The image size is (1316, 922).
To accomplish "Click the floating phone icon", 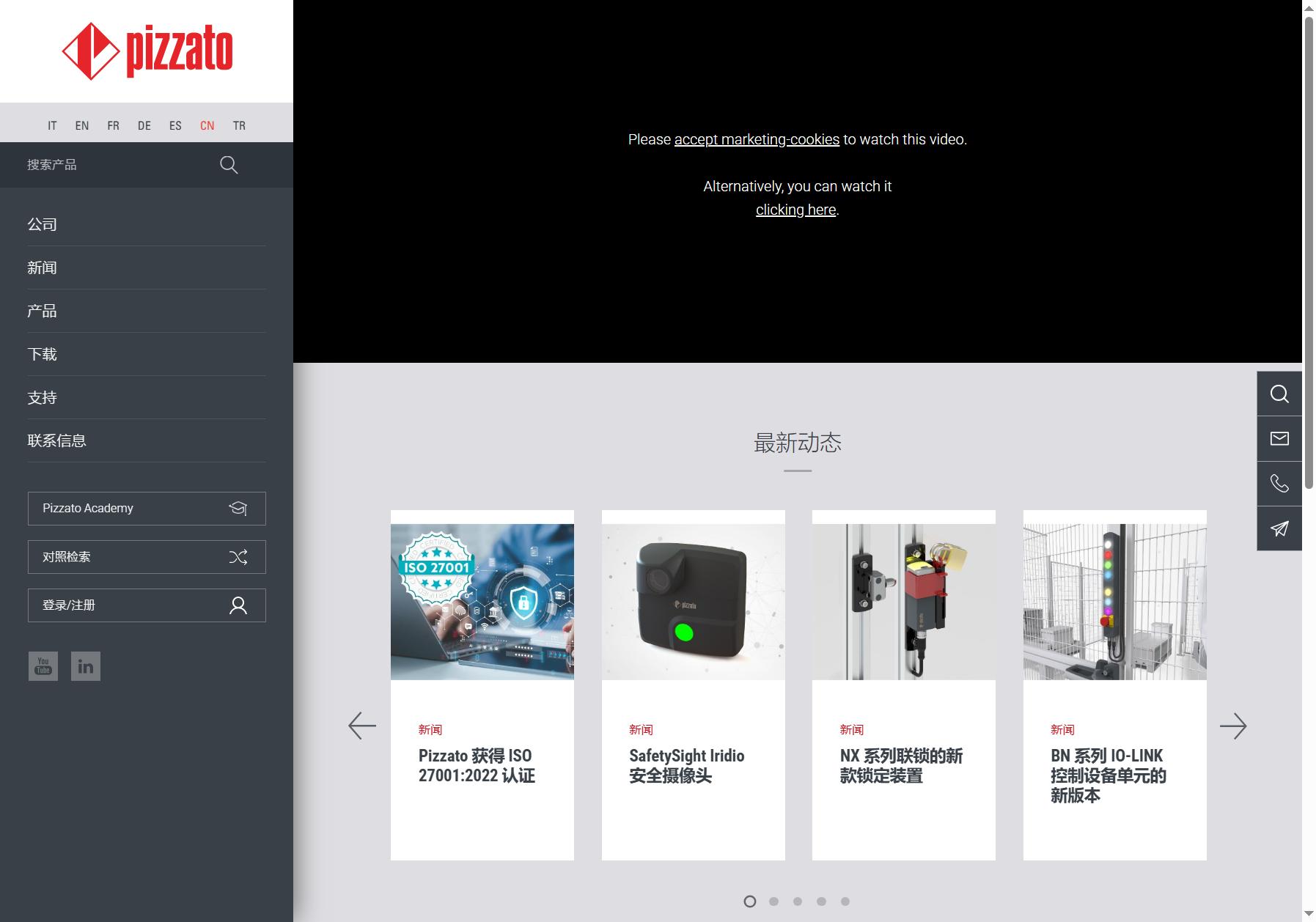I will click(x=1279, y=484).
